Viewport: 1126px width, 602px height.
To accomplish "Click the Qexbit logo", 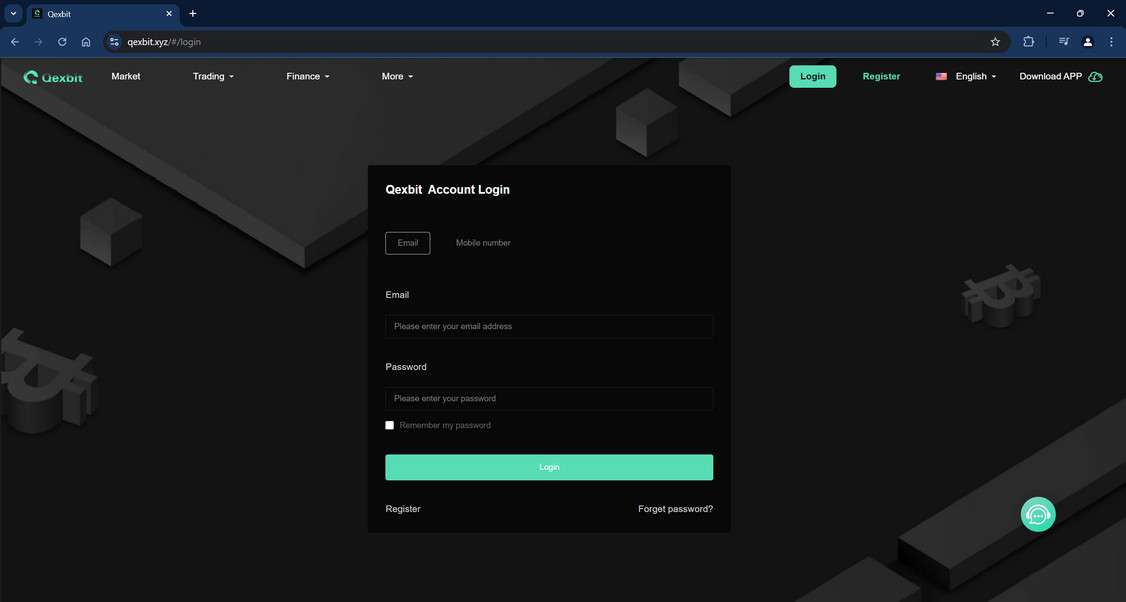I will [53, 76].
